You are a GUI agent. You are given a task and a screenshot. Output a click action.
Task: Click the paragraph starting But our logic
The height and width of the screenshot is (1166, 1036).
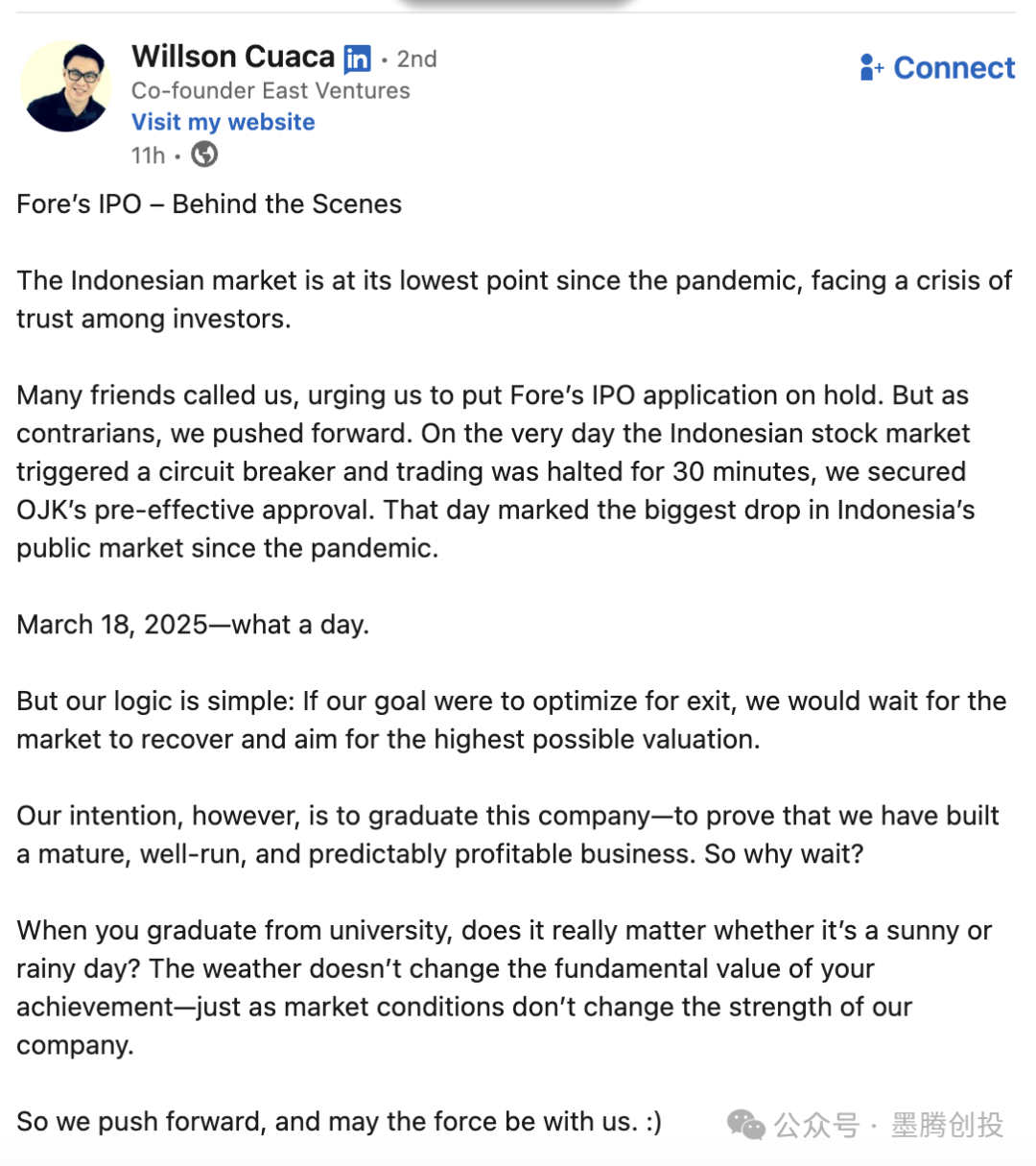coord(511,720)
